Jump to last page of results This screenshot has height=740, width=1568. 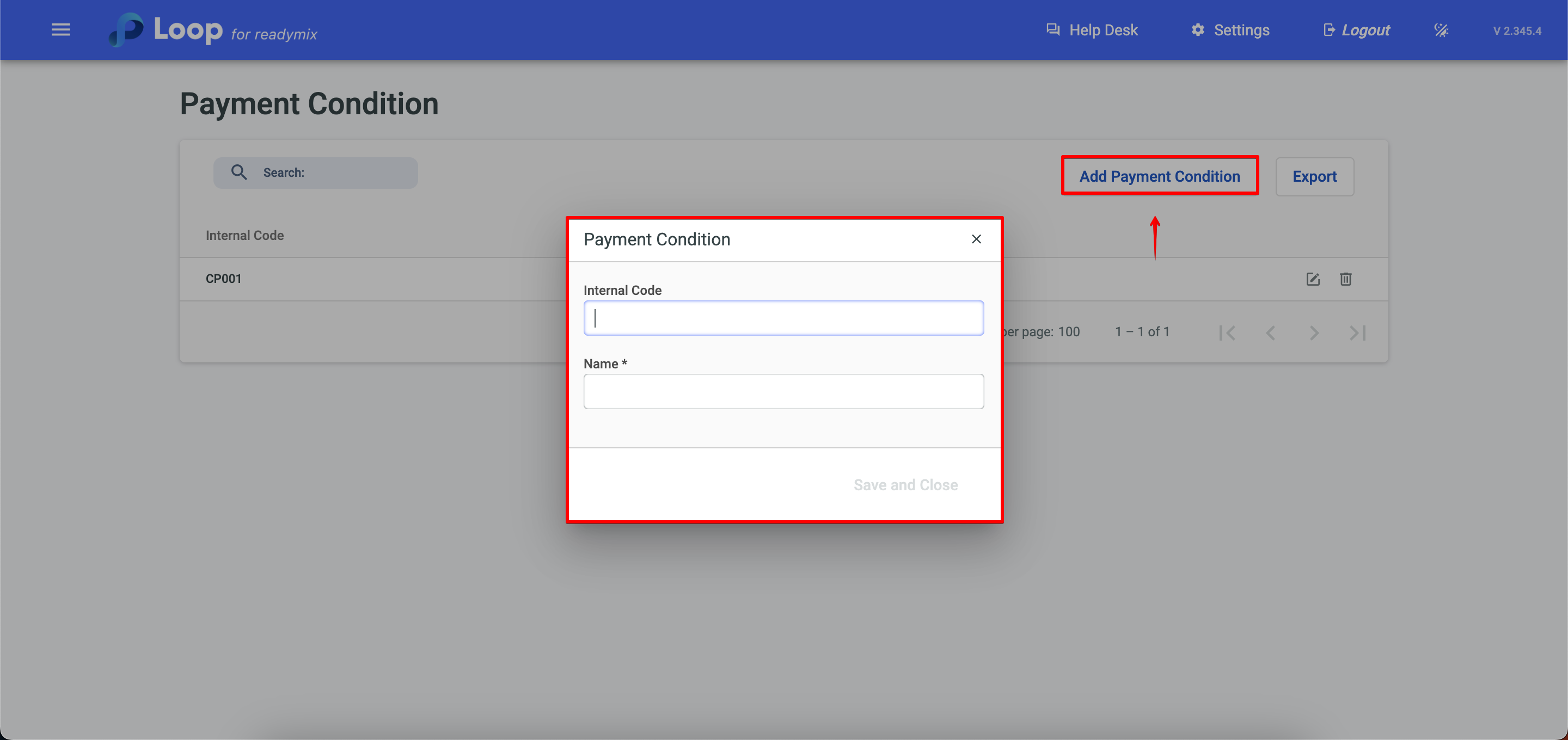pyautogui.click(x=1357, y=333)
